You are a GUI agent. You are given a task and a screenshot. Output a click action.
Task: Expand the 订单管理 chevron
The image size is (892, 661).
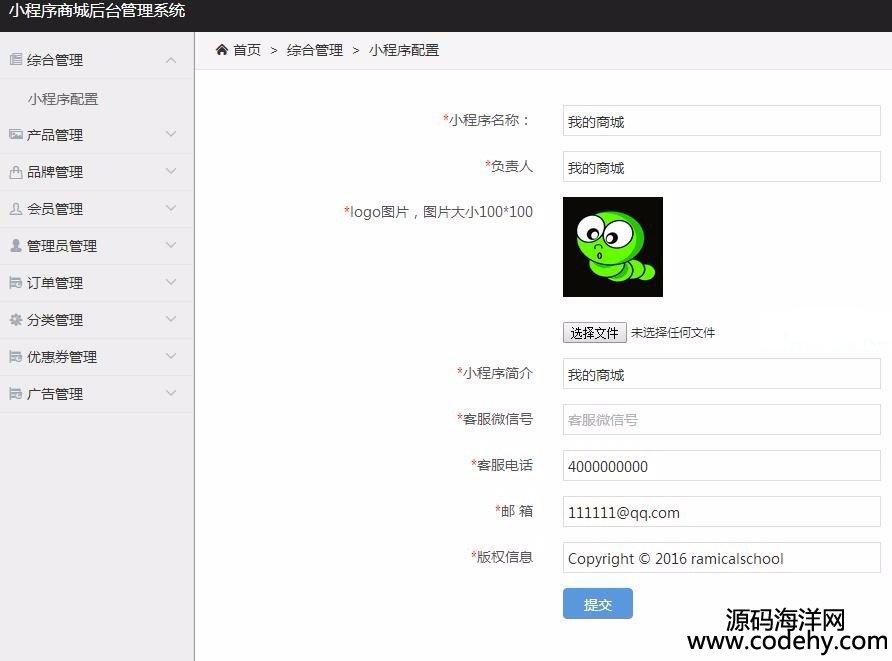tap(171, 282)
